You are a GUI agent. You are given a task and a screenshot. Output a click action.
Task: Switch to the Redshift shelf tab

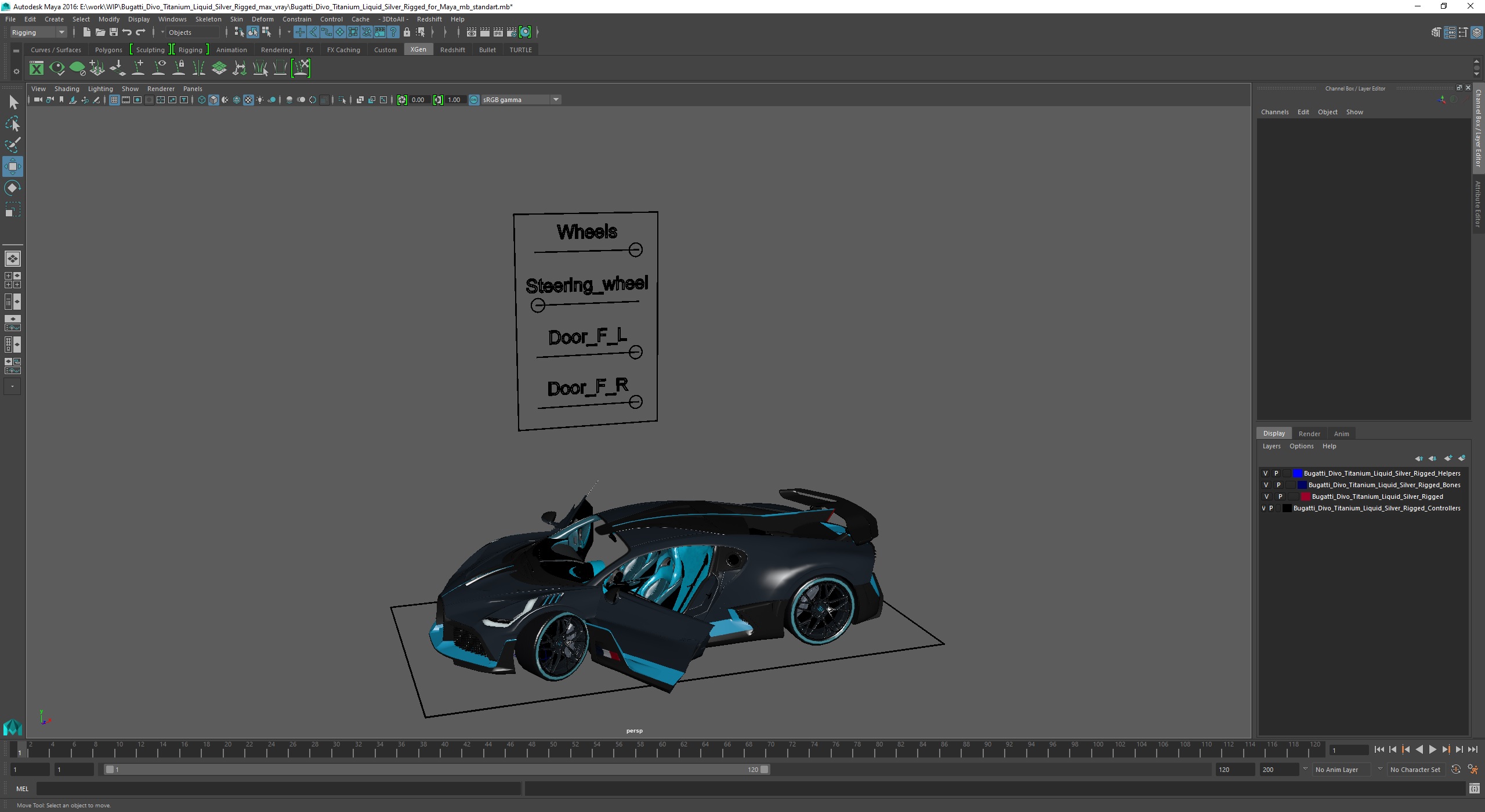[x=452, y=50]
